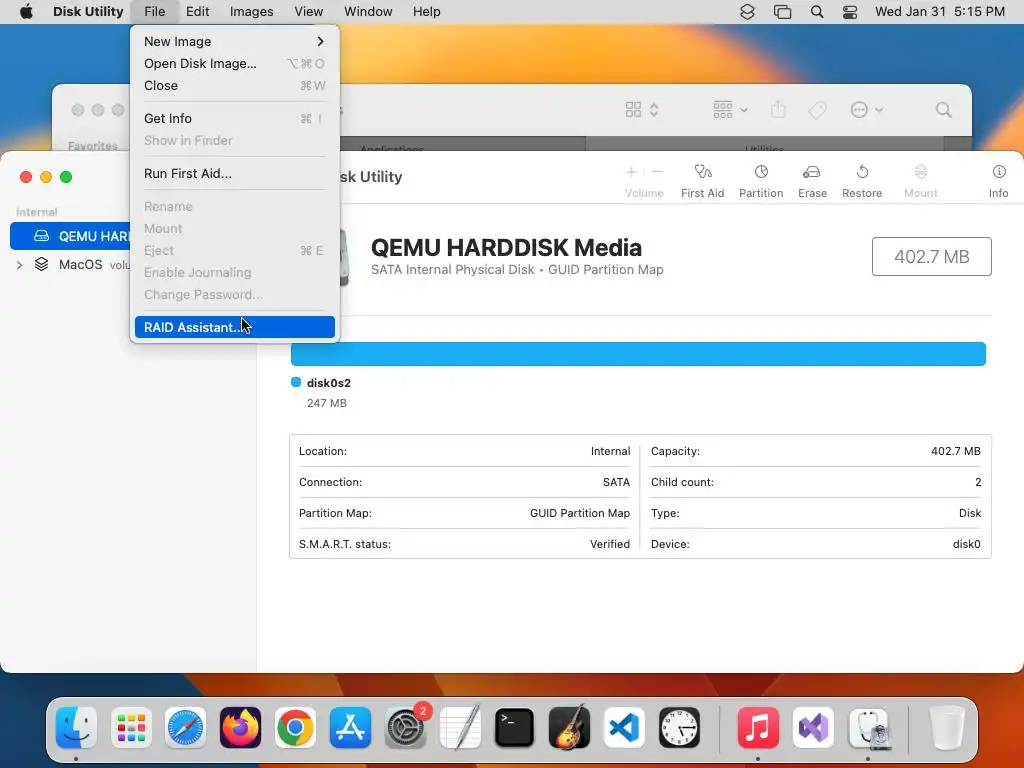1024x768 pixels.
Task: Click the remove Volume minus icon
Action: [x=658, y=172]
